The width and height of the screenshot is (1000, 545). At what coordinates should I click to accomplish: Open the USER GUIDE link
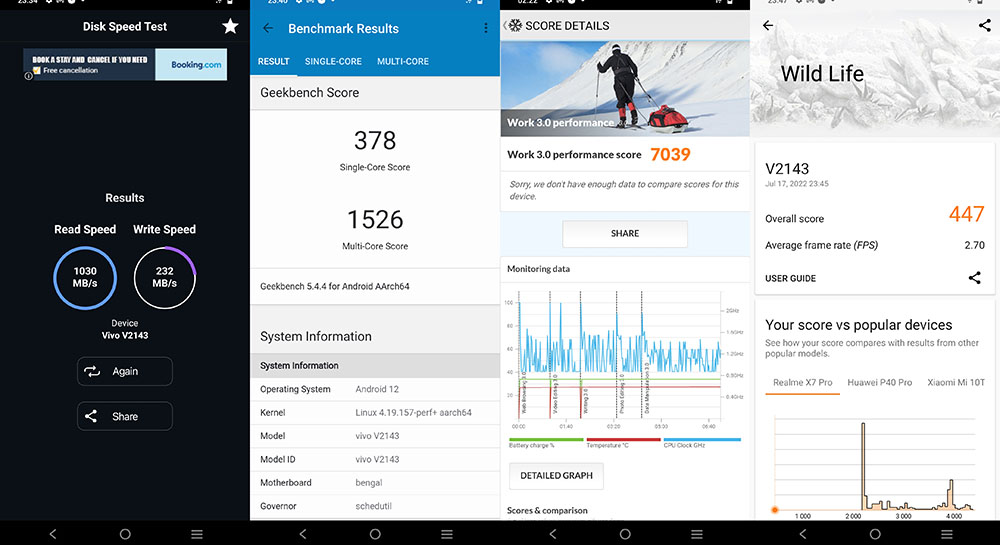pyautogui.click(x=790, y=279)
